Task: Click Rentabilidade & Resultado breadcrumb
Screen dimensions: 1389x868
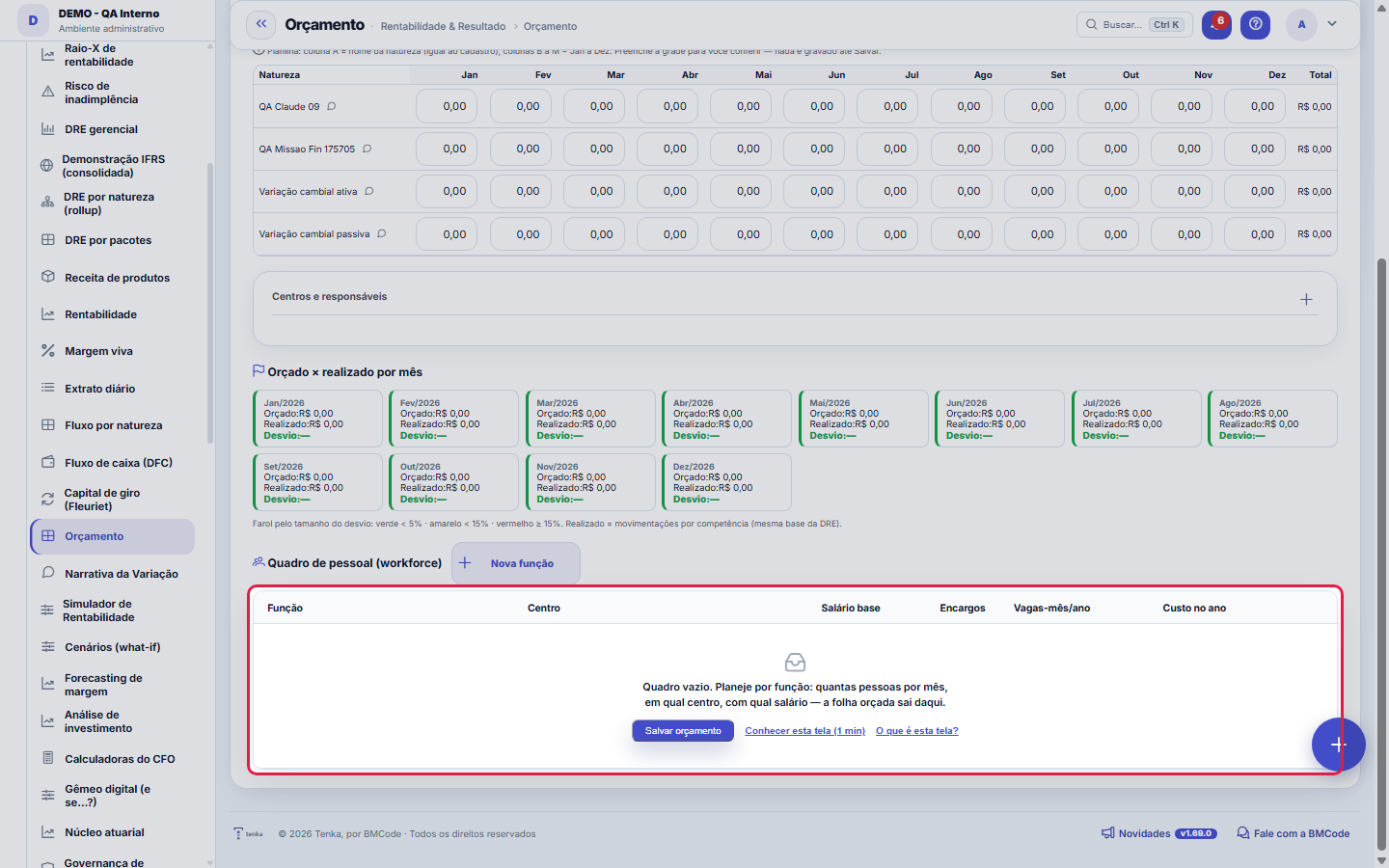Action: coord(443,26)
